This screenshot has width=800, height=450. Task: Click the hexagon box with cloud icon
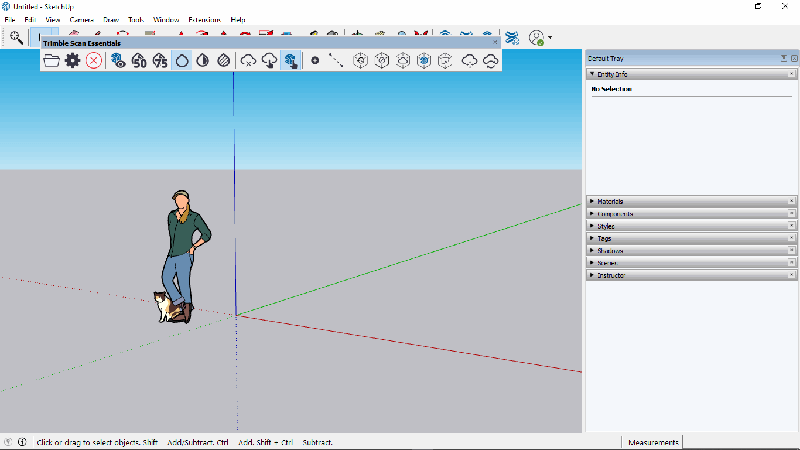coord(403,61)
